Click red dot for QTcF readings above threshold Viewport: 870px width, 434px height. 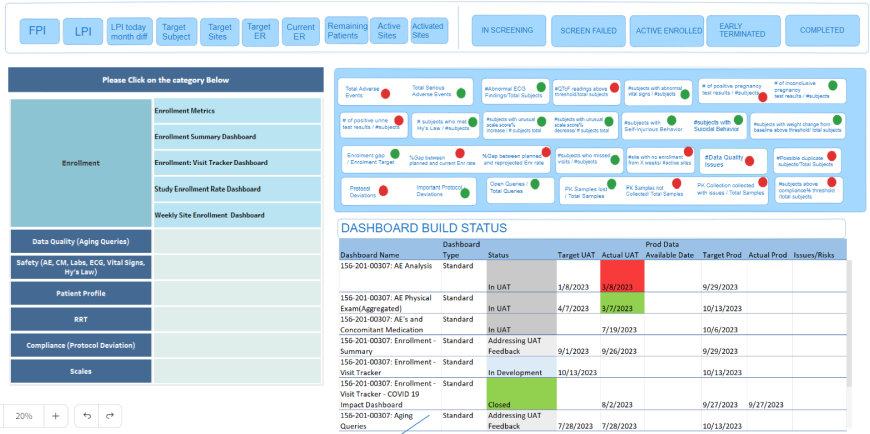click(614, 87)
